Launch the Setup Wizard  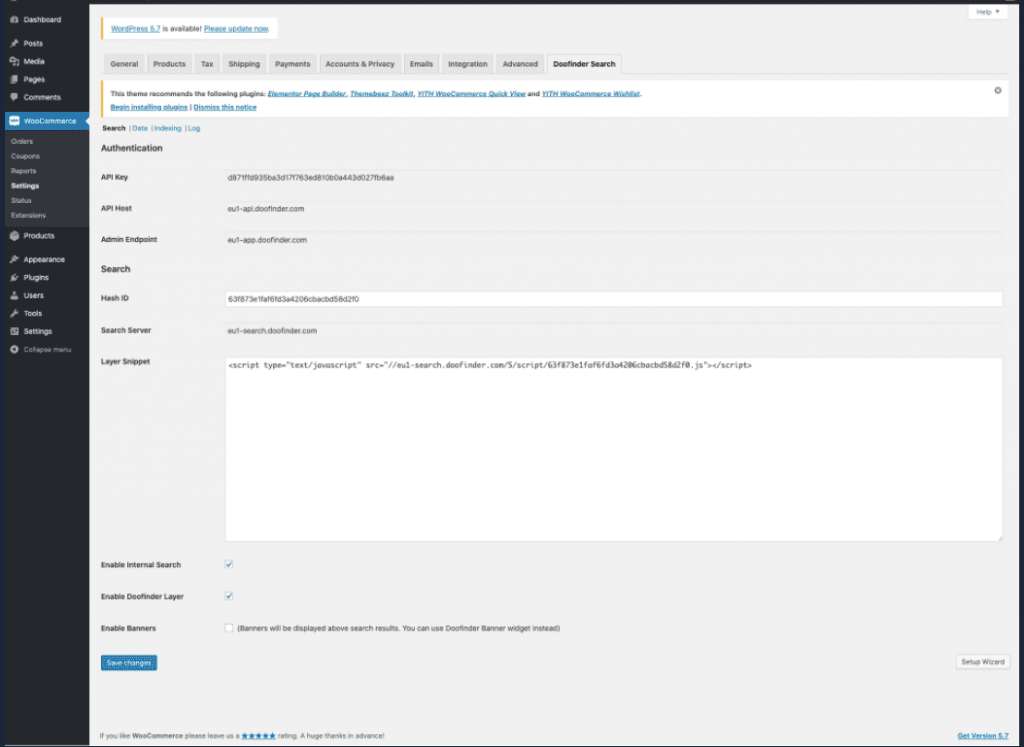point(982,662)
